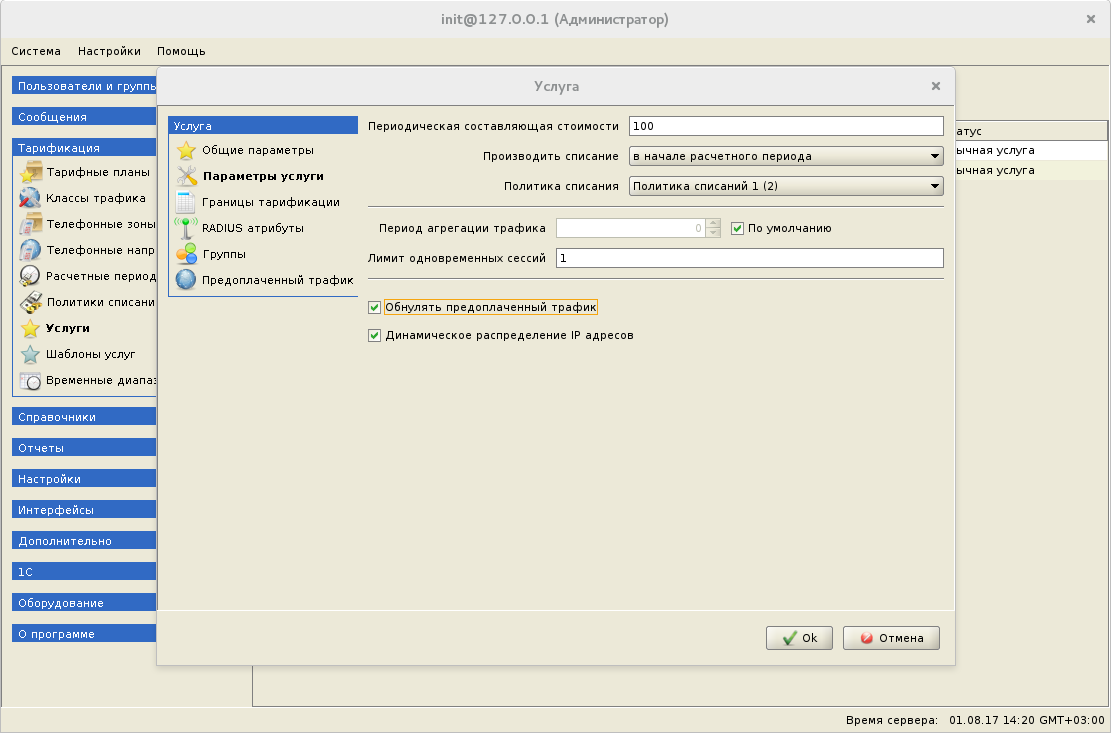Click the Группы people icon
The image size is (1111, 734).
pyautogui.click(x=185, y=254)
